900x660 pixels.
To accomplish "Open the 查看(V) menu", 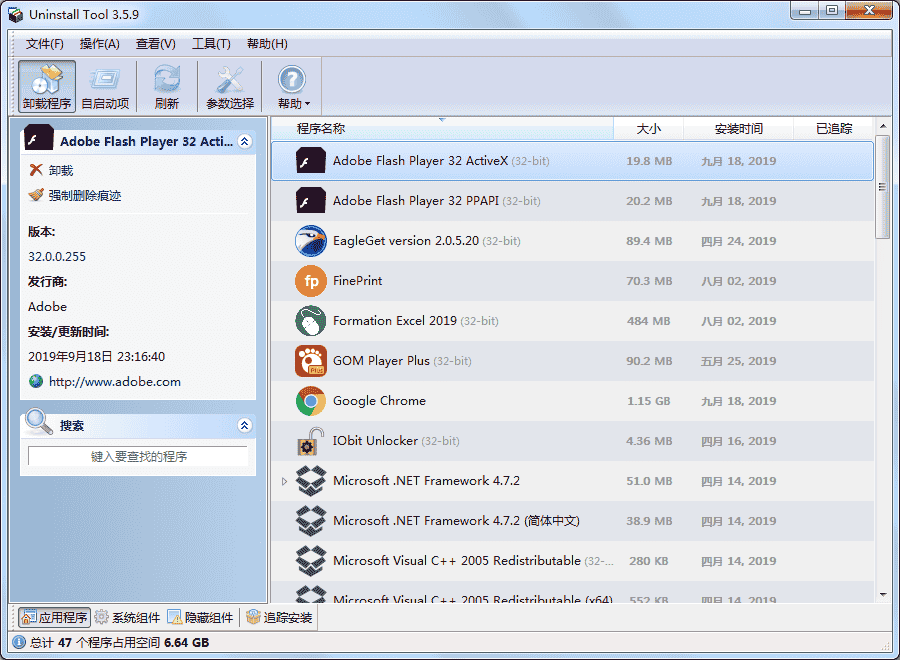I will click(156, 44).
